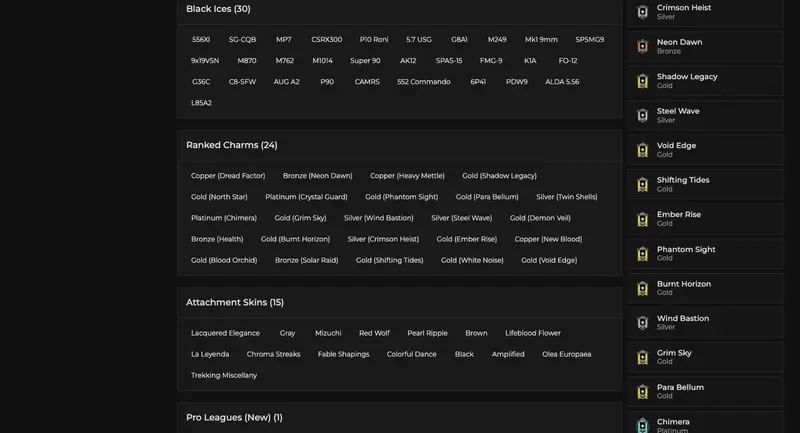Select the Grim Sky gold rank icon

tap(643, 357)
